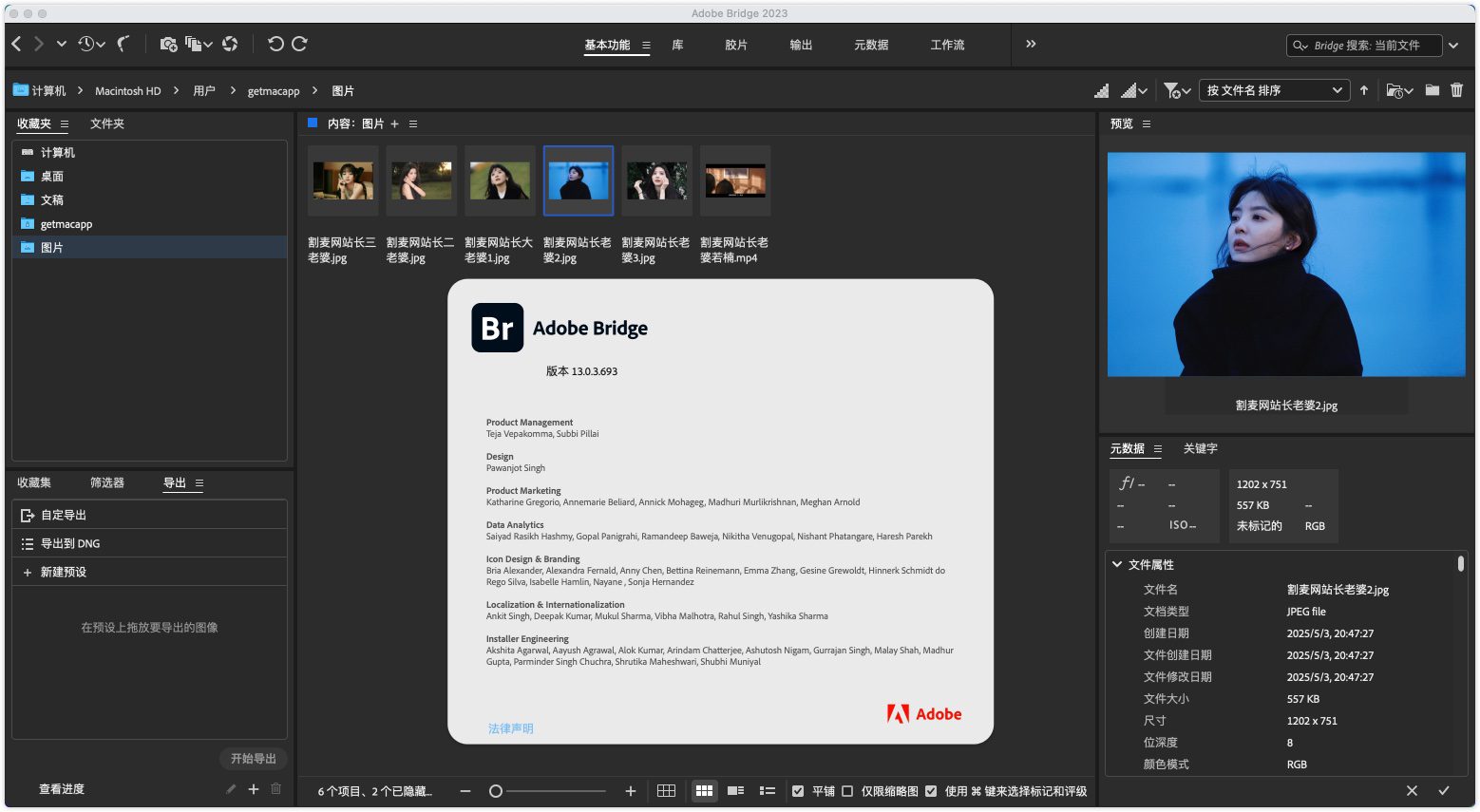Switch to list view in status bar

point(768,790)
